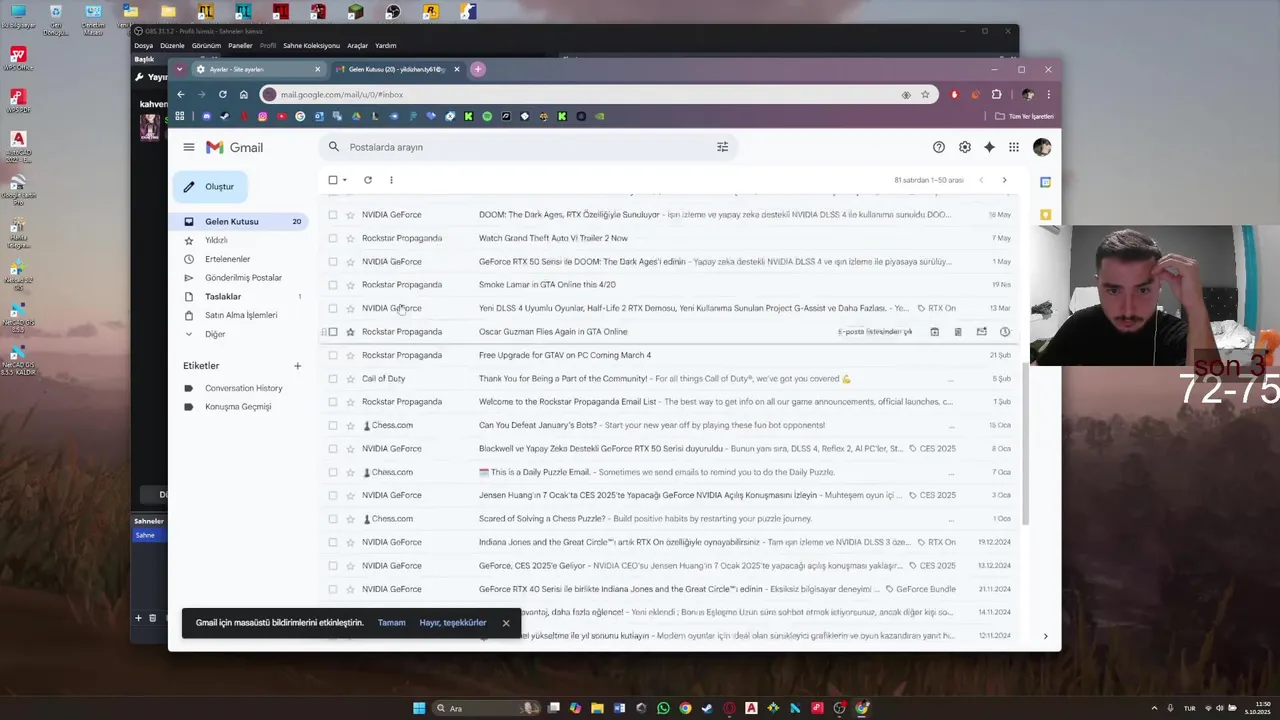Show hidden system tray icons chevron
The image size is (1280, 720).
click(x=1155, y=708)
